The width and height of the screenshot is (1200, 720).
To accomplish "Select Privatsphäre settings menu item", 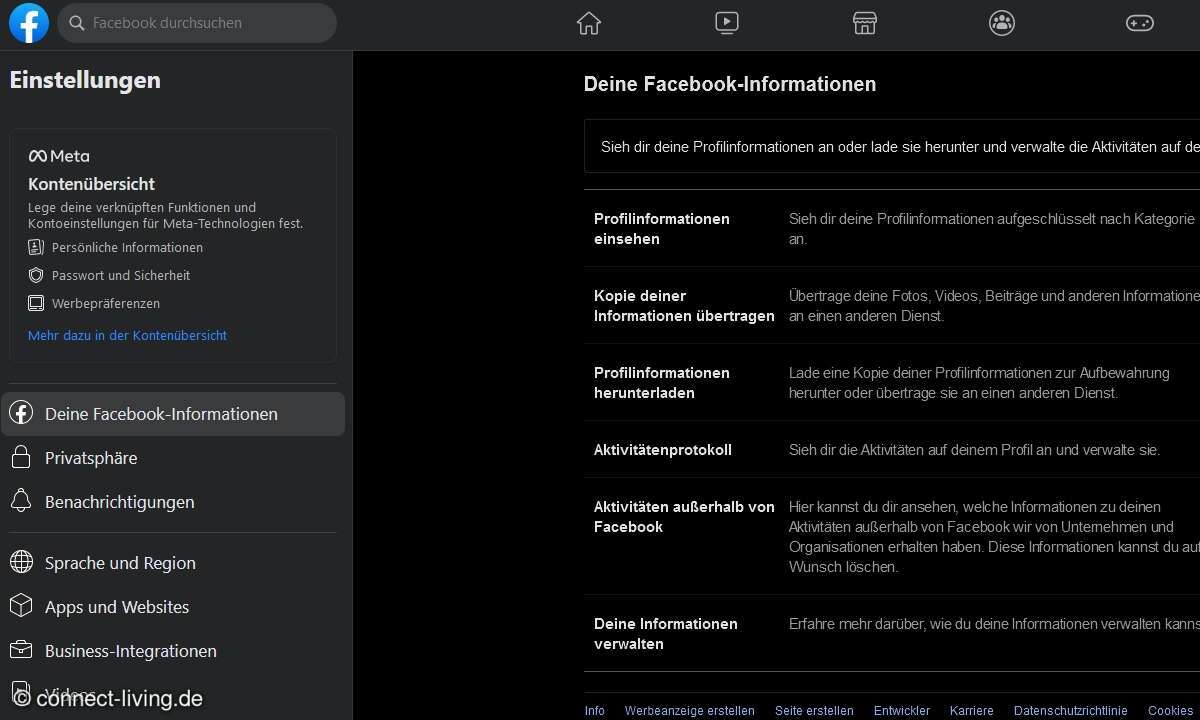I will [173, 458].
